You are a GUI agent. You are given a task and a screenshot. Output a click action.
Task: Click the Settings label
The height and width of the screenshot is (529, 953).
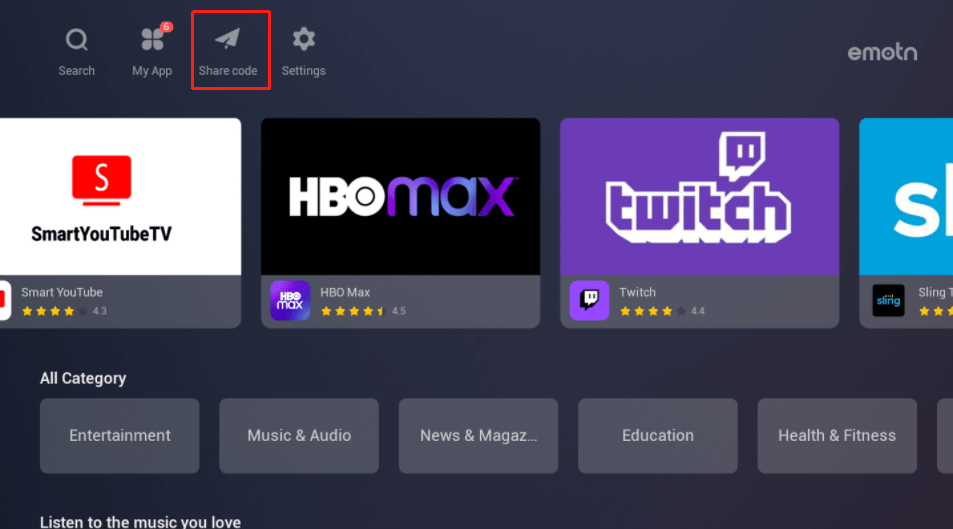click(303, 71)
